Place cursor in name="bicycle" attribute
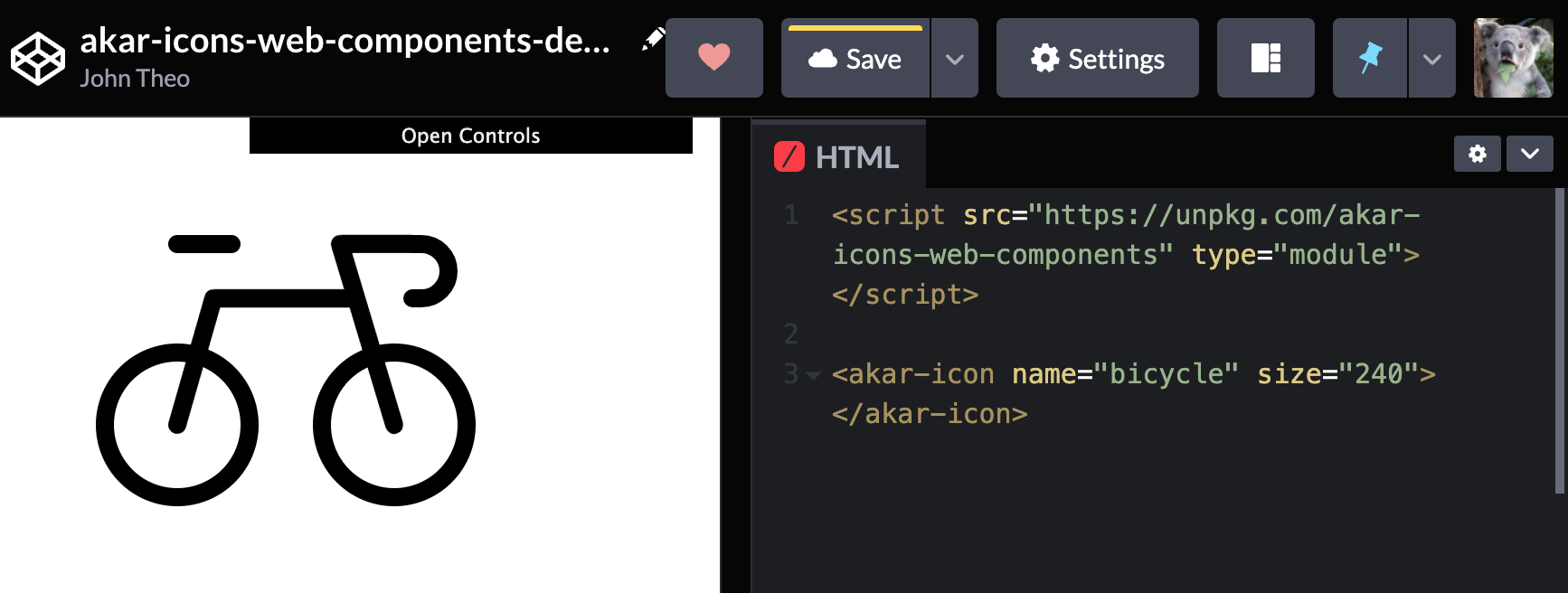The width and height of the screenshot is (1568, 593). tap(1125, 374)
